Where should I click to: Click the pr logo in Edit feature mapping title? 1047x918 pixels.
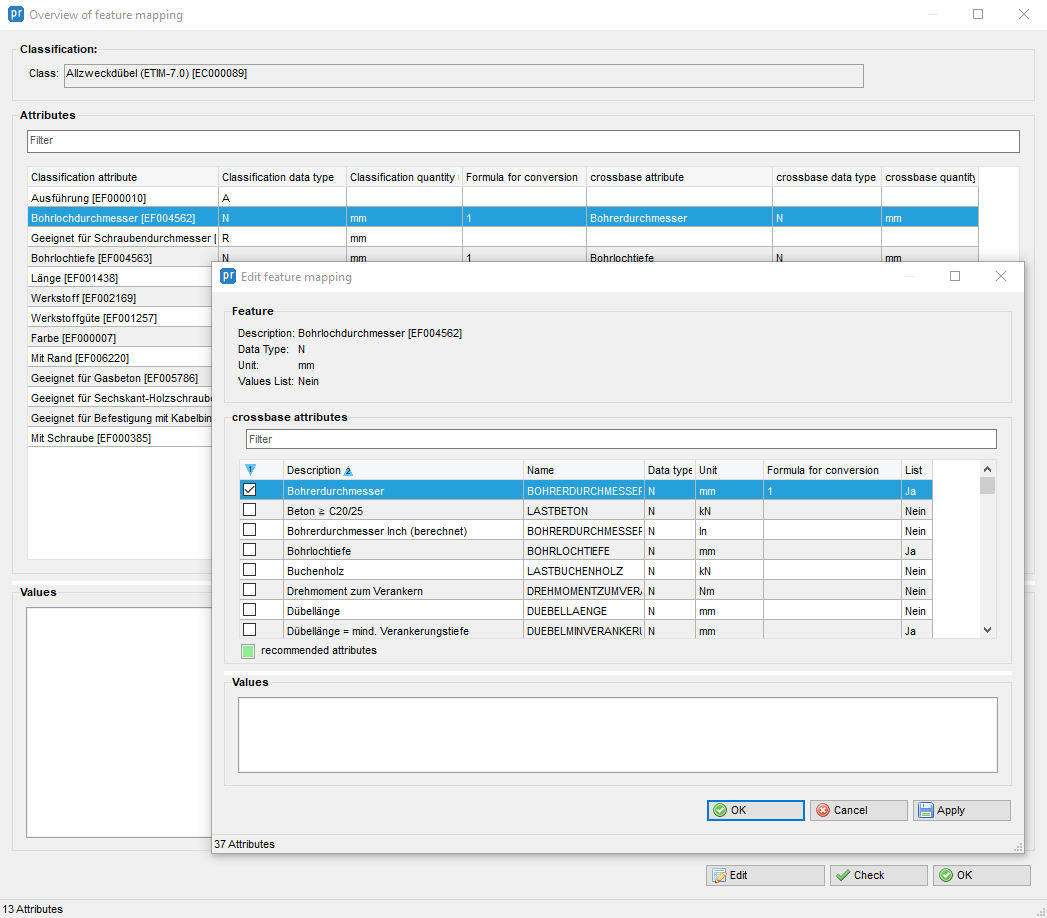[228, 276]
